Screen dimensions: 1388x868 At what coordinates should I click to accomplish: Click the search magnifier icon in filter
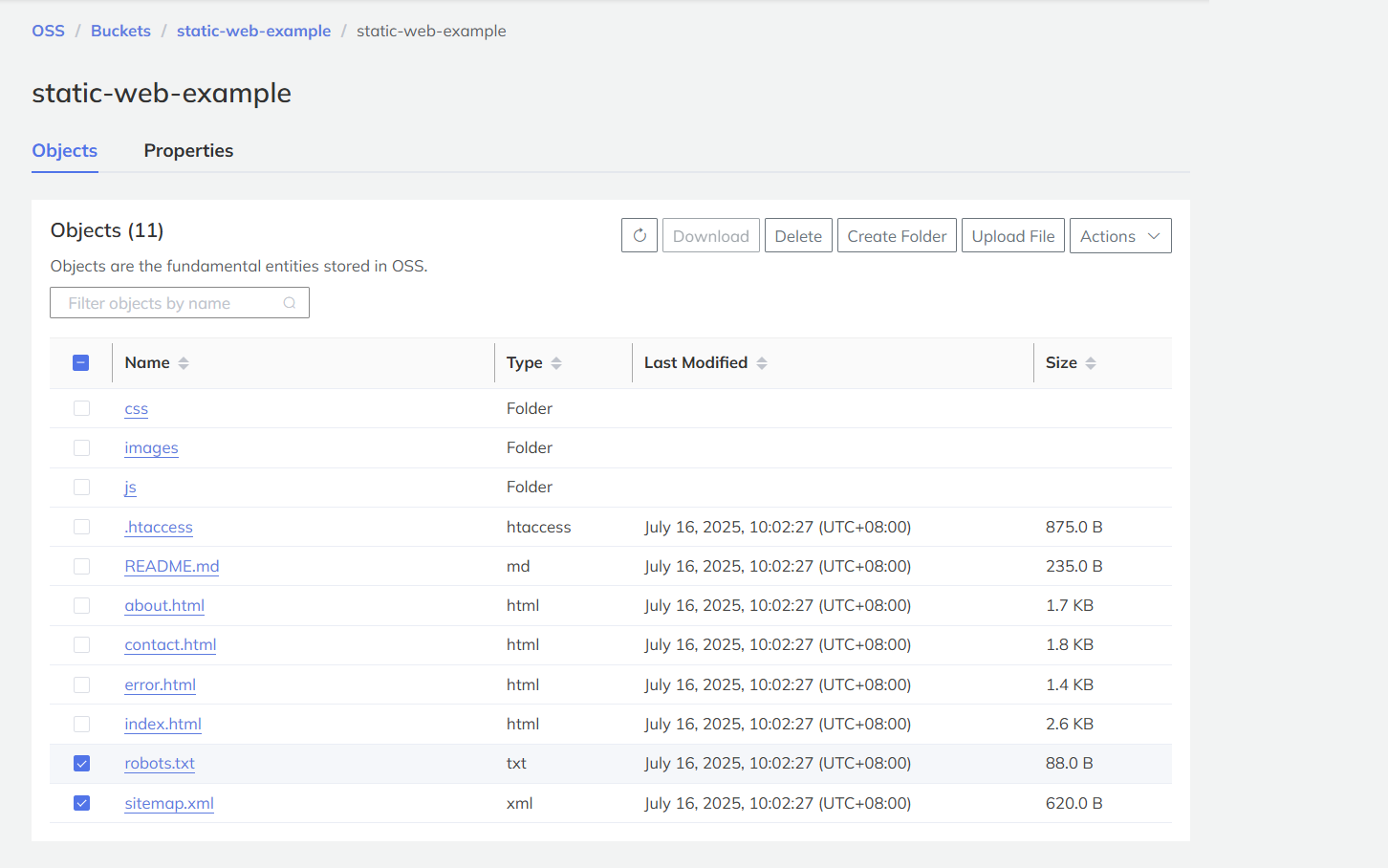[x=290, y=303]
